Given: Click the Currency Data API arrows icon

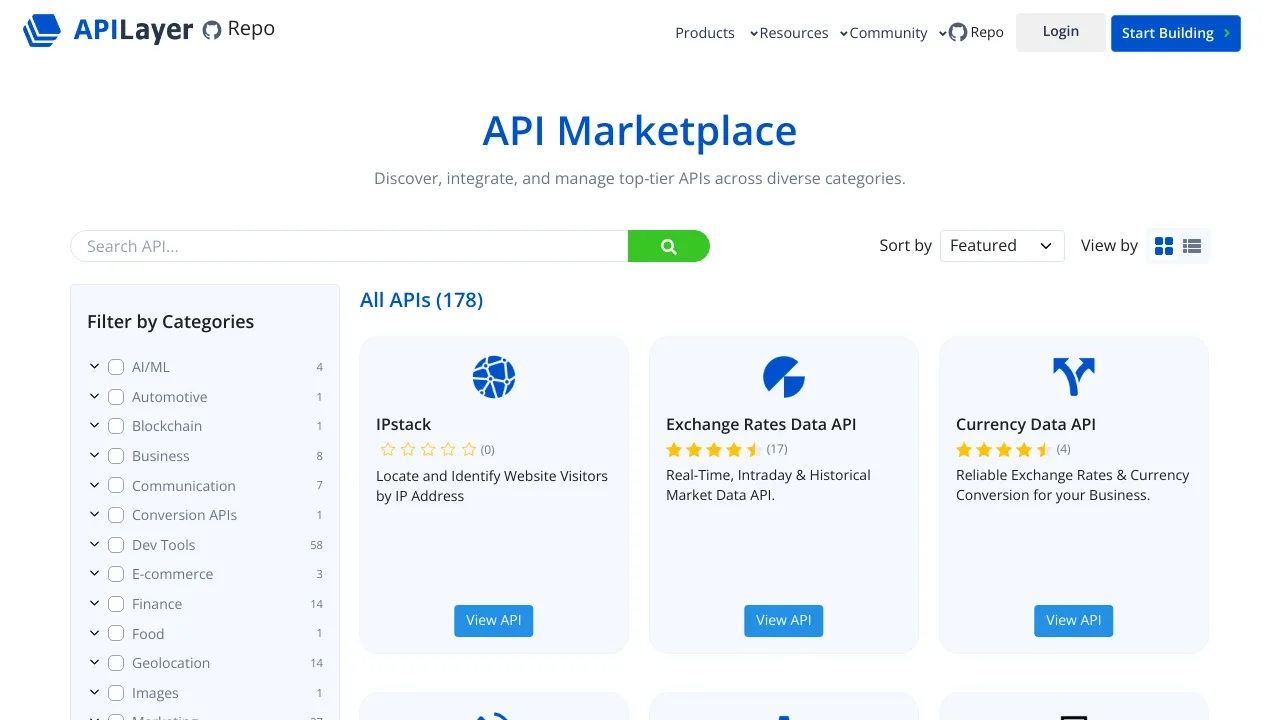Looking at the screenshot, I should 1074,377.
